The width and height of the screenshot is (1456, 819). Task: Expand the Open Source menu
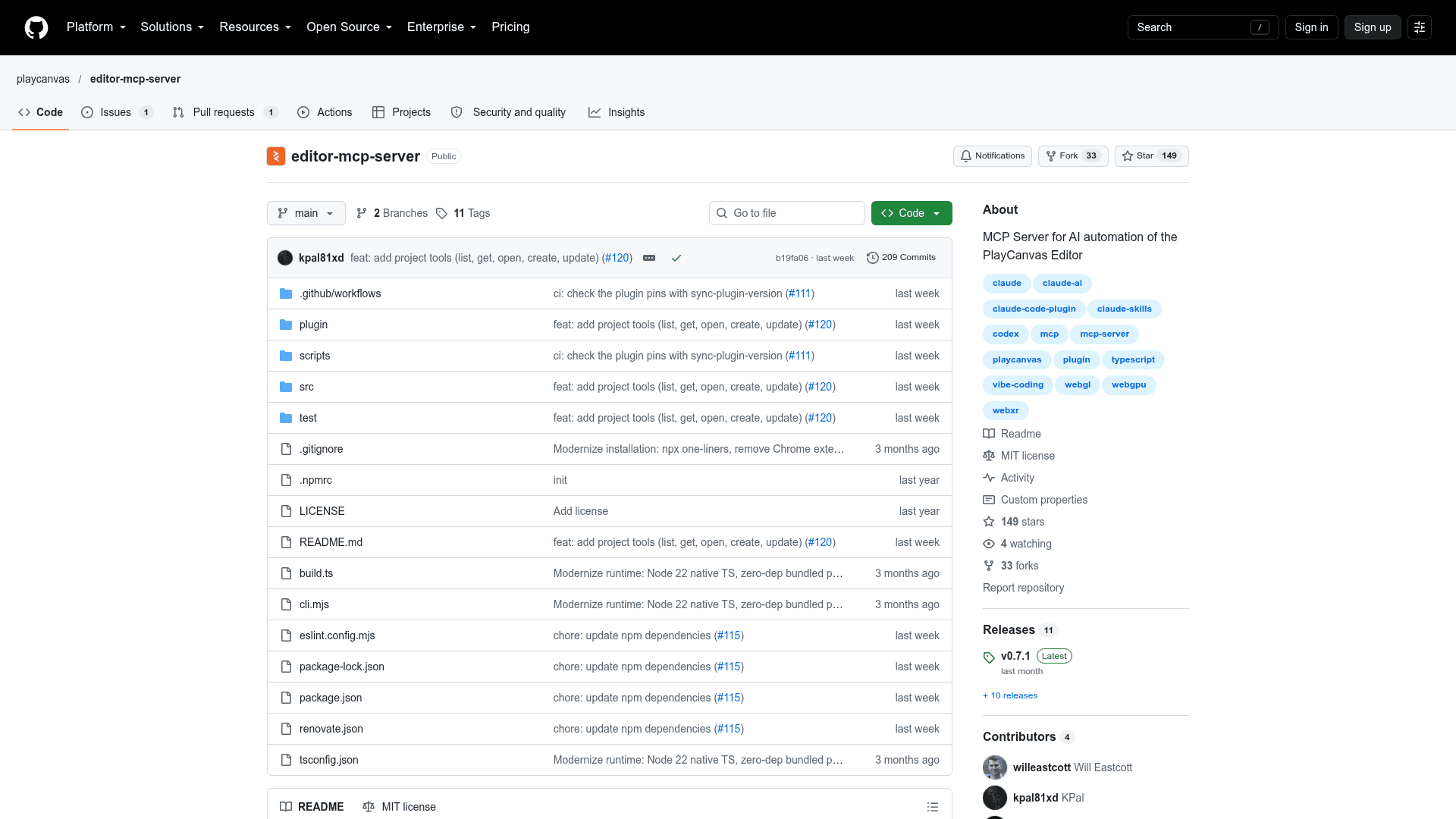tap(350, 27)
